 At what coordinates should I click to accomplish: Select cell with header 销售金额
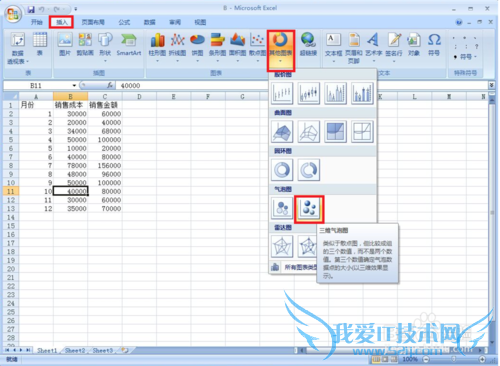click(105, 105)
